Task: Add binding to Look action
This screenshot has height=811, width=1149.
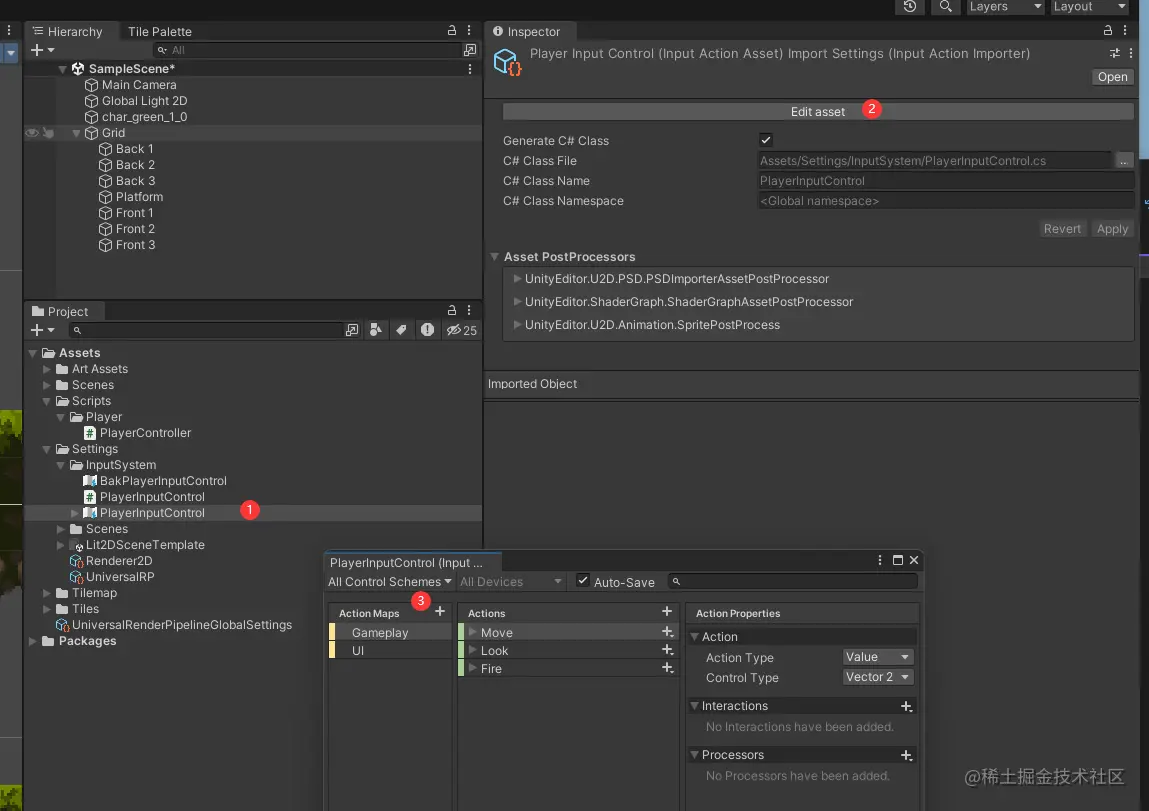Action: tap(668, 650)
